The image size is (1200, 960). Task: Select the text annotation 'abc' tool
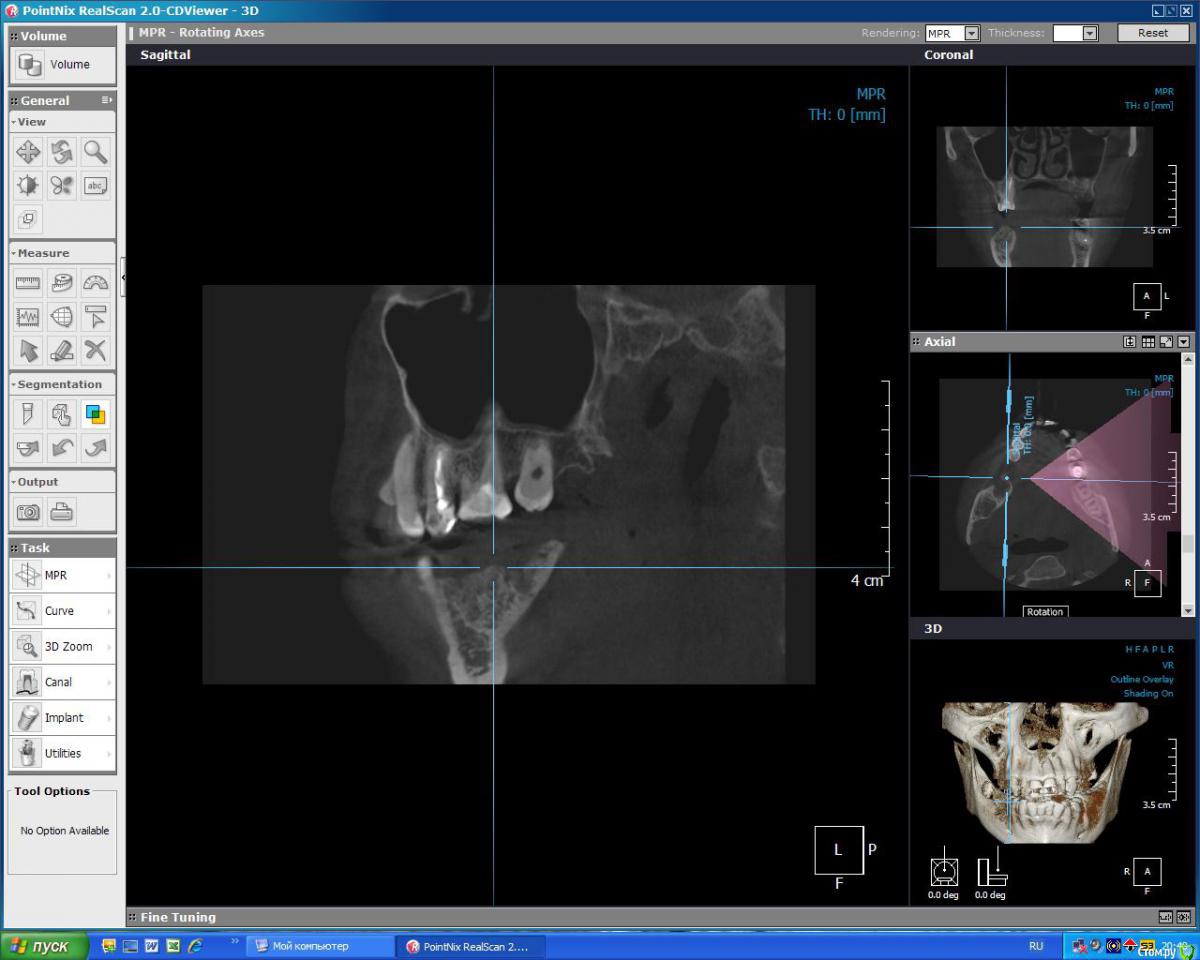(x=95, y=186)
